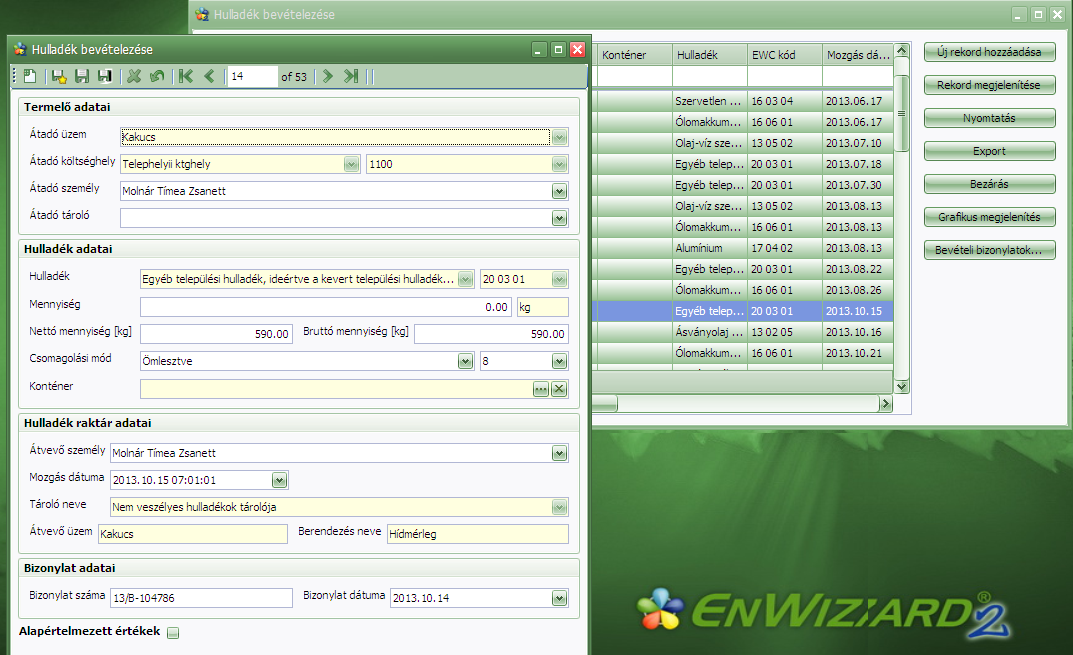Viewport: 1073px width, 655px height.
Task: Click the plain floppy disk save icon
Action: pyautogui.click(x=82, y=76)
